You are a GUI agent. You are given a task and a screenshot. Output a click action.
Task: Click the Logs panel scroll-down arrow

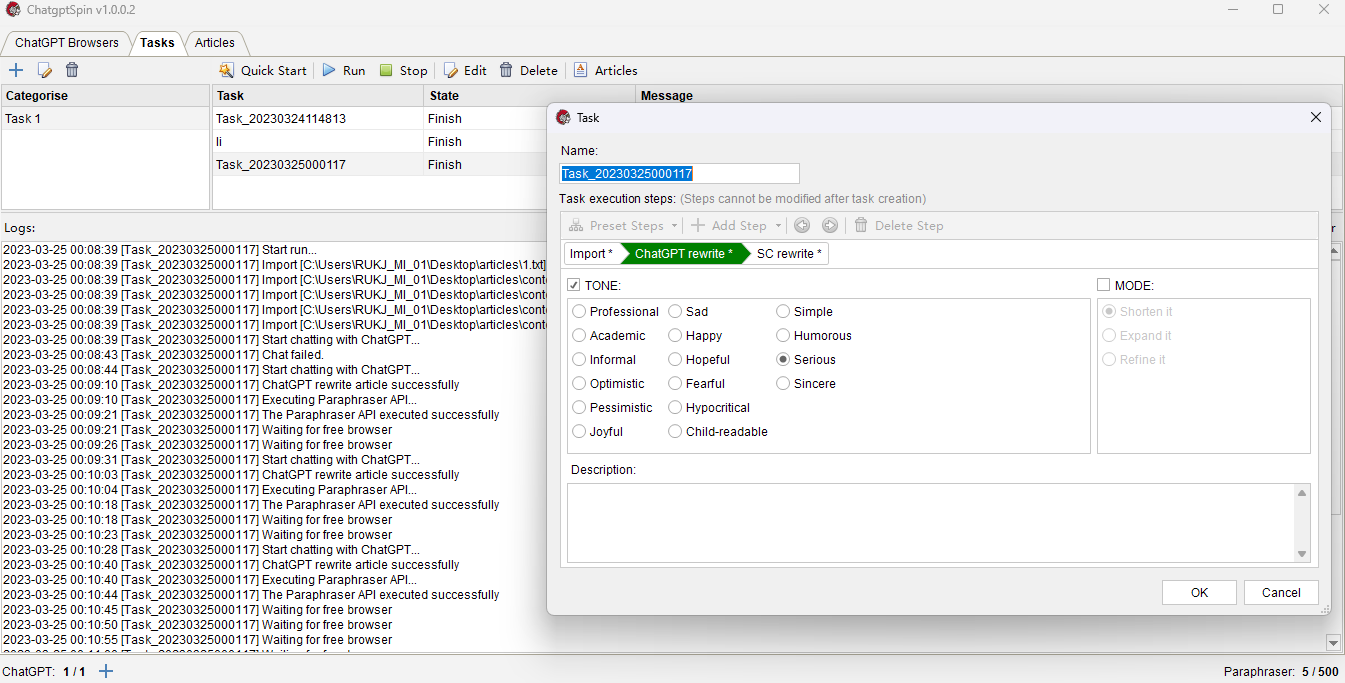click(x=1332, y=642)
